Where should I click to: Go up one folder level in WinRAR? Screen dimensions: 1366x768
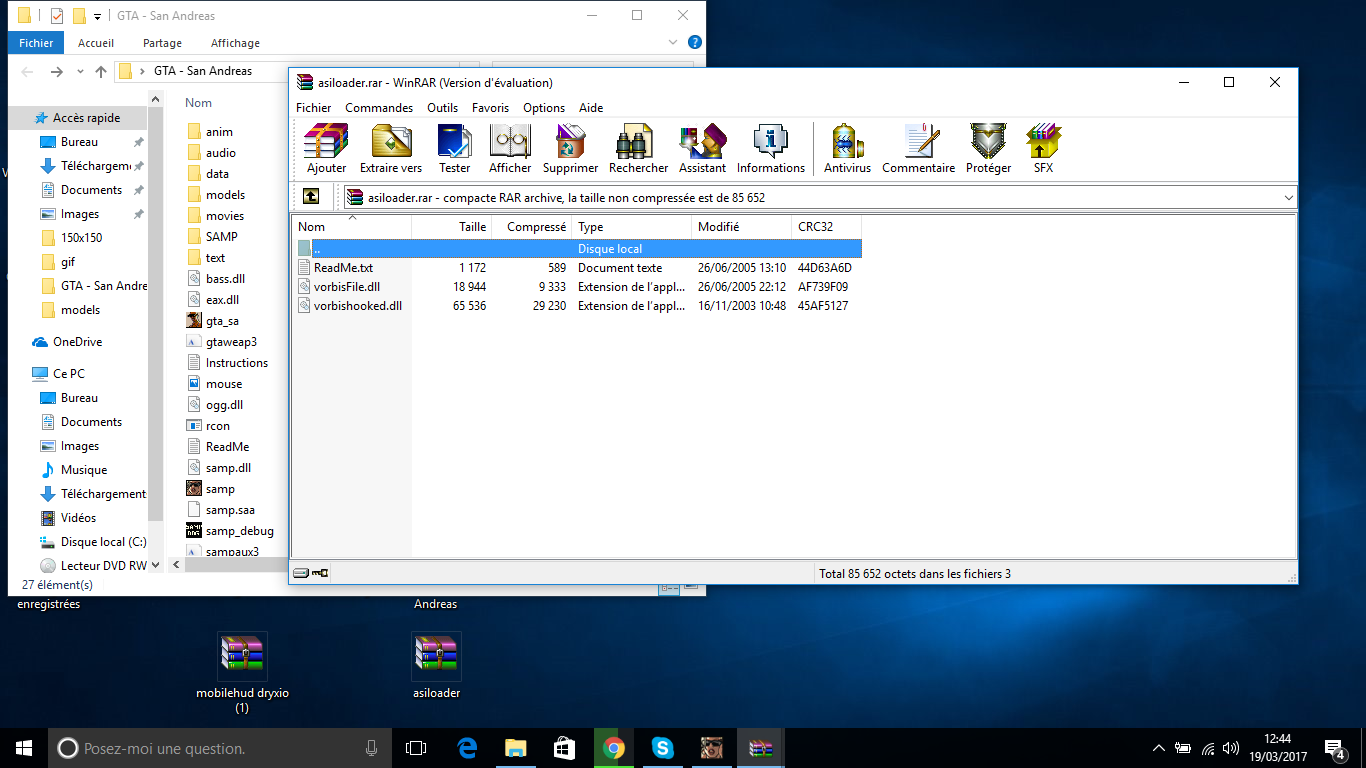pos(311,197)
